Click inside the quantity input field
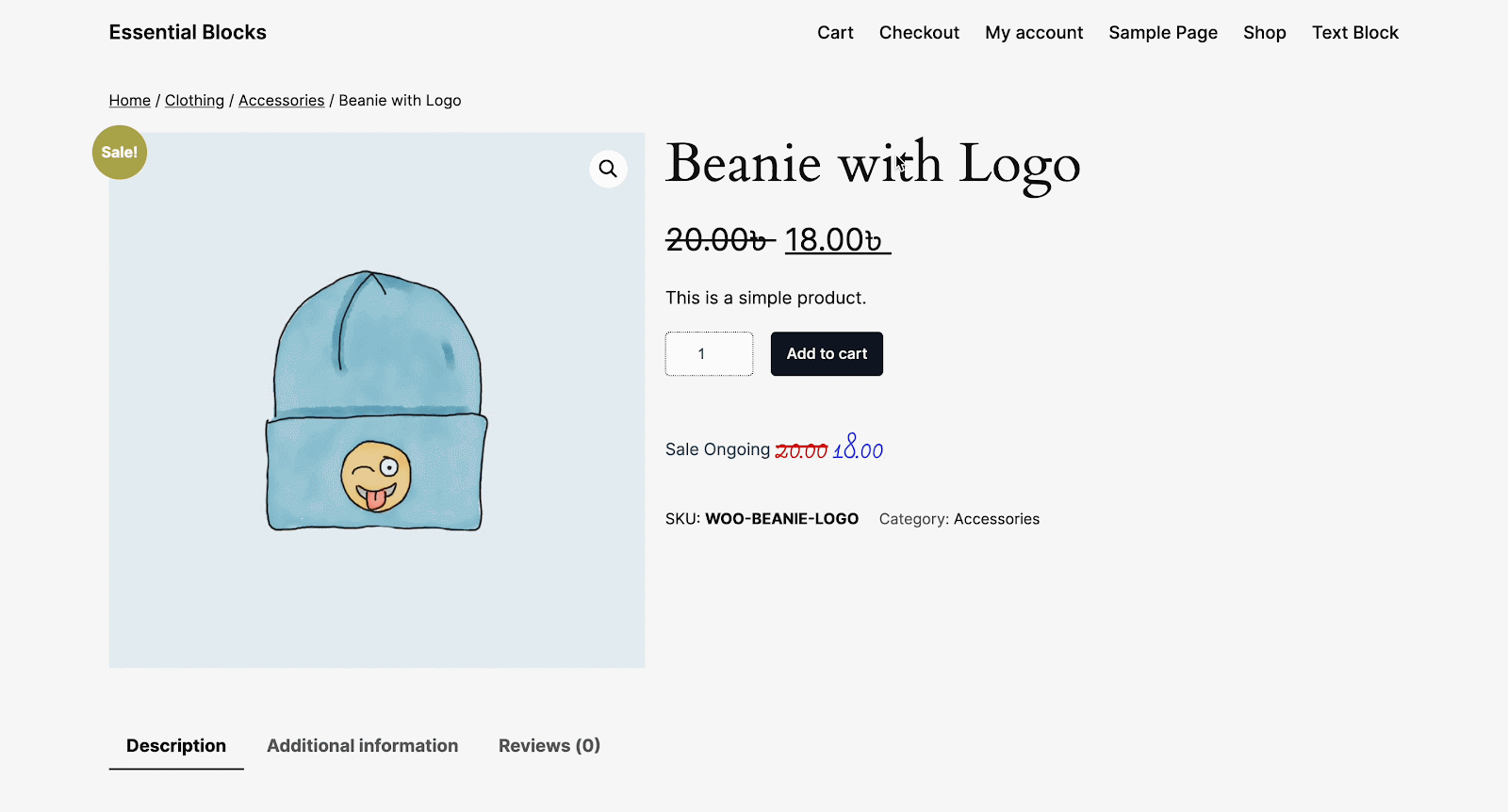 [x=709, y=353]
